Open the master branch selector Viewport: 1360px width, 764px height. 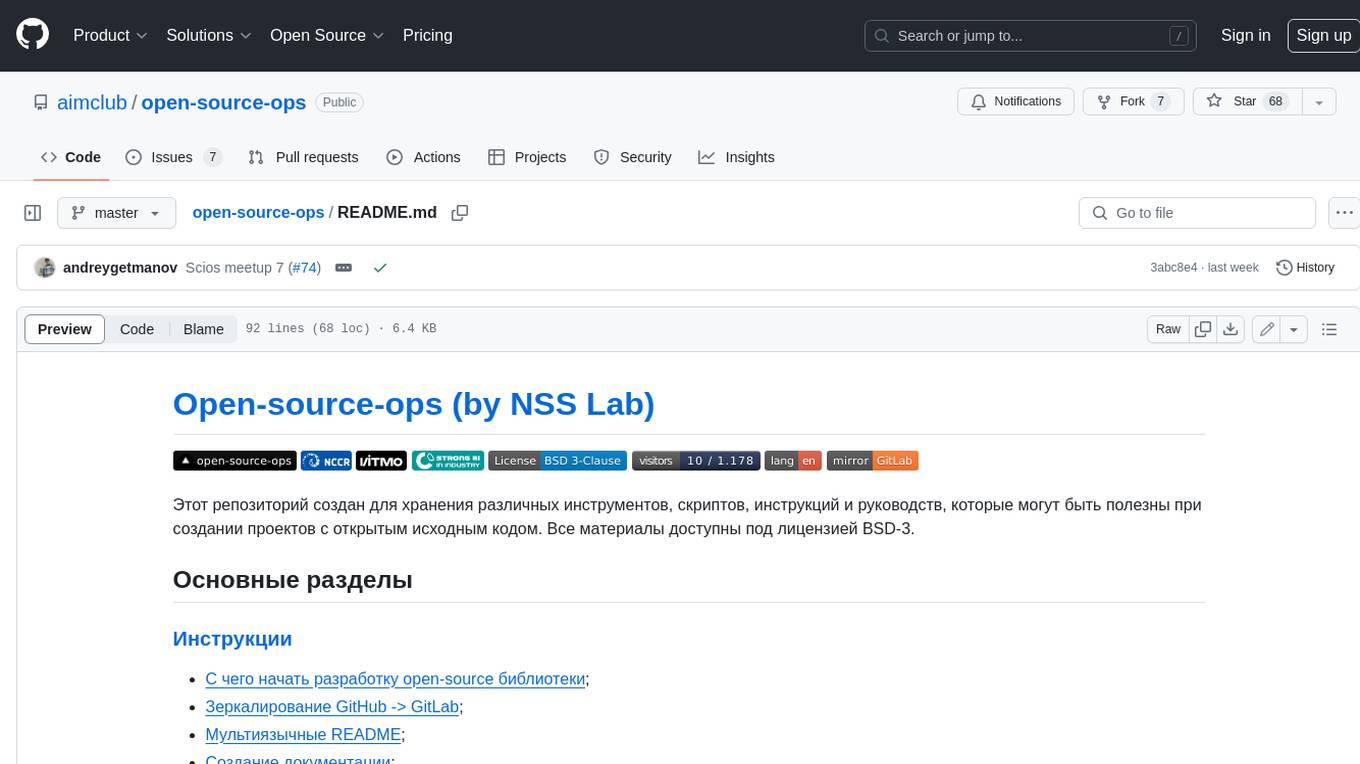click(116, 213)
